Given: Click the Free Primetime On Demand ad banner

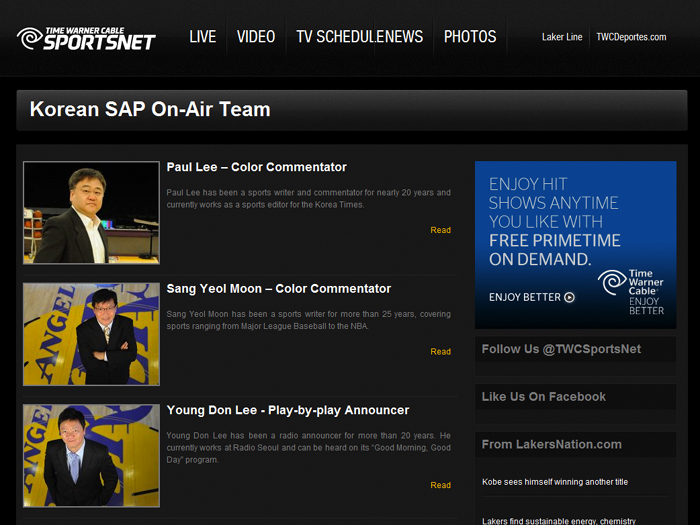Looking at the screenshot, I should [x=575, y=245].
